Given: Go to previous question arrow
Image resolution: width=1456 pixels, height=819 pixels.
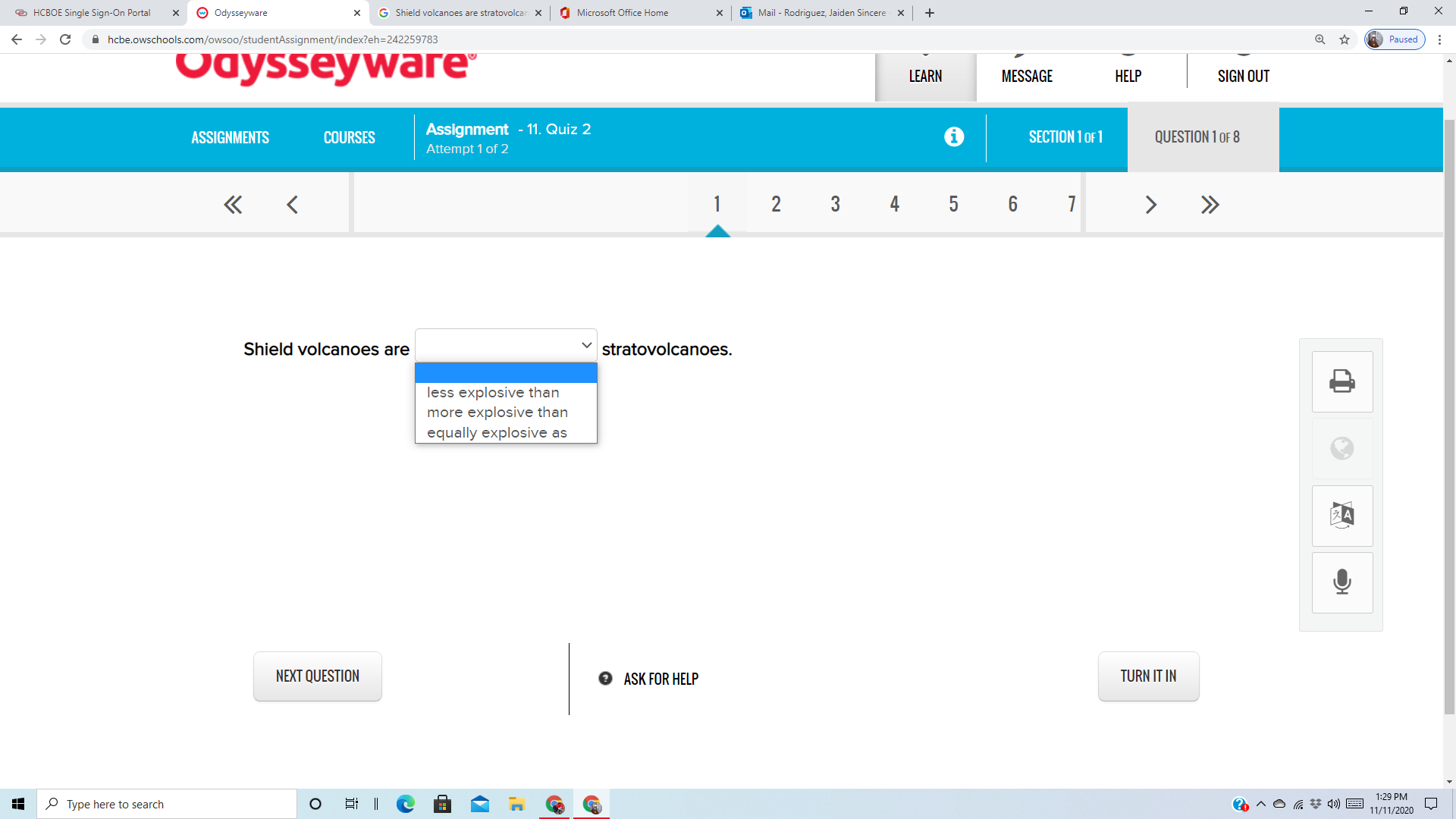Looking at the screenshot, I should [x=292, y=205].
